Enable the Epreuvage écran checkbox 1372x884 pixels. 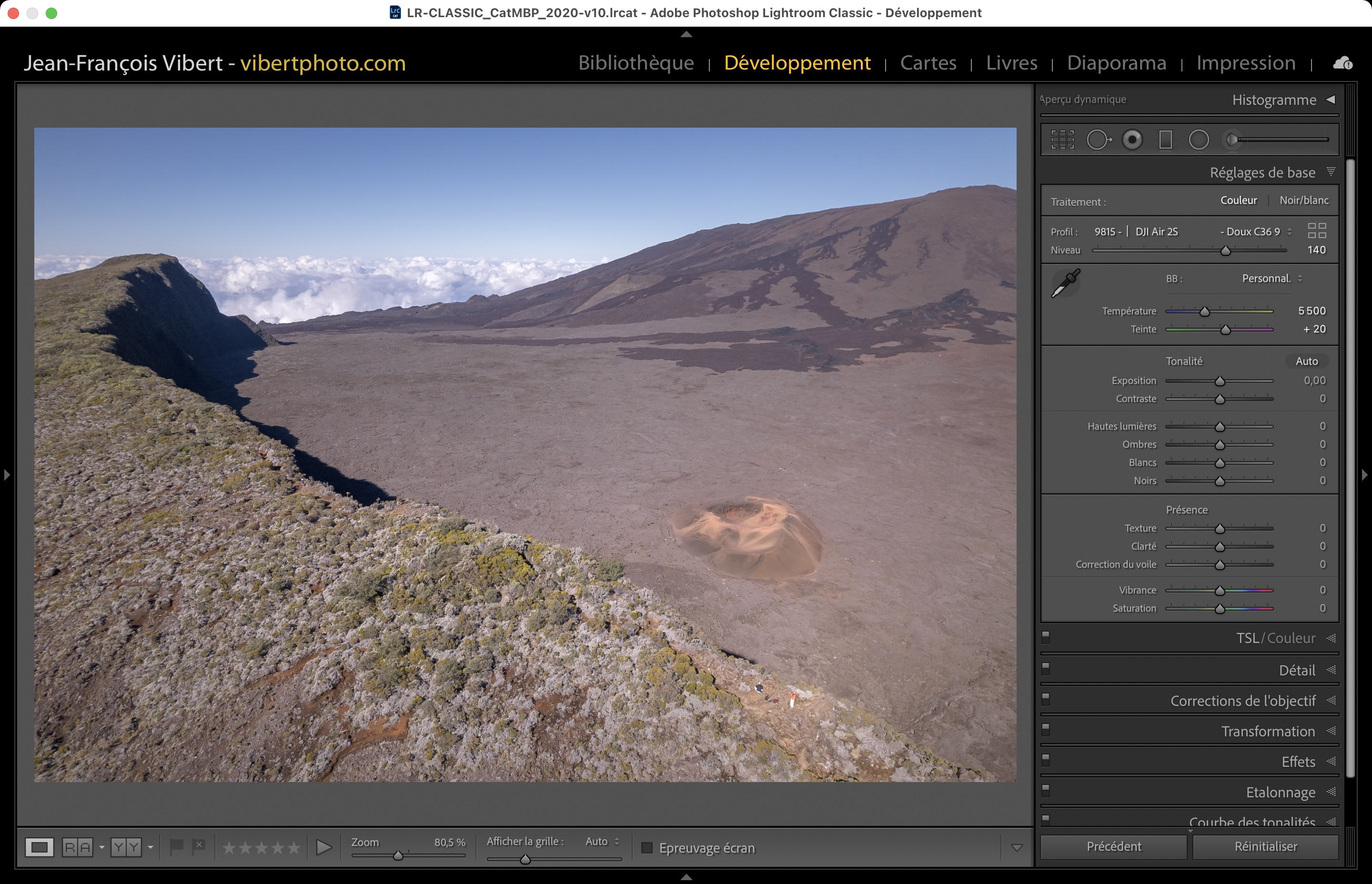[647, 848]
